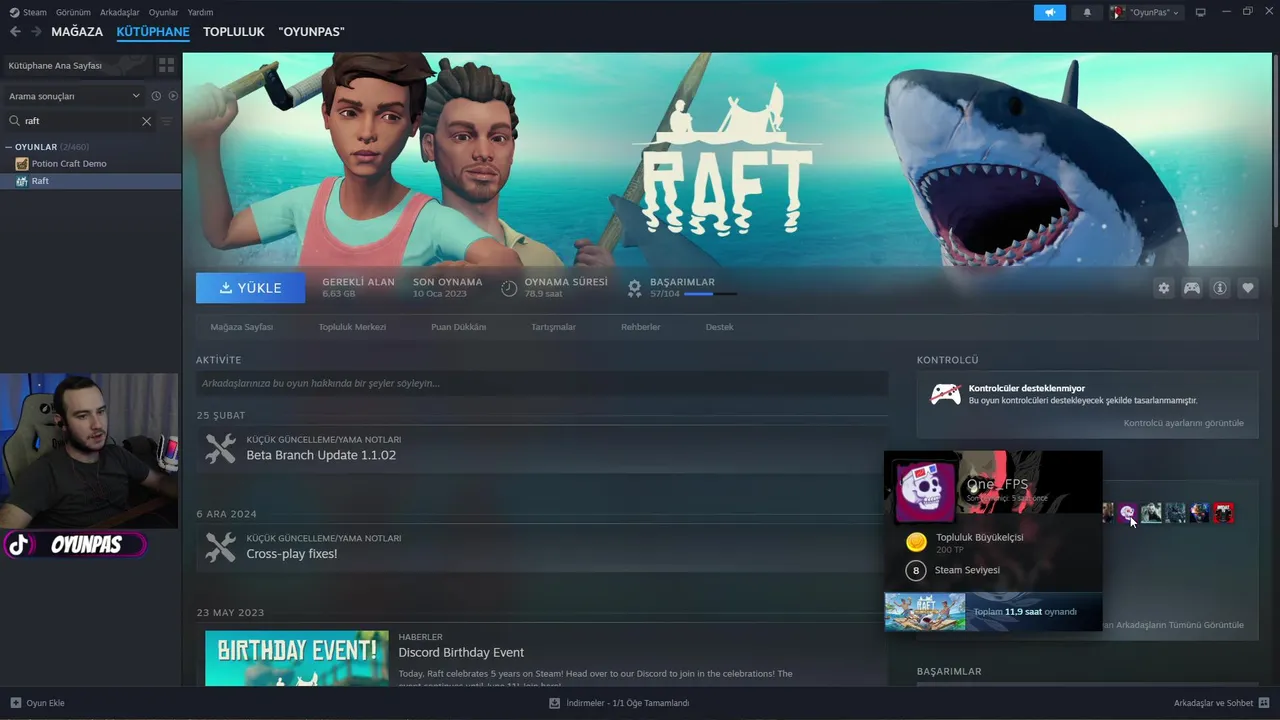
Task: Open the Mağaza Sayfası link
Action: click(x=242, y=327)
